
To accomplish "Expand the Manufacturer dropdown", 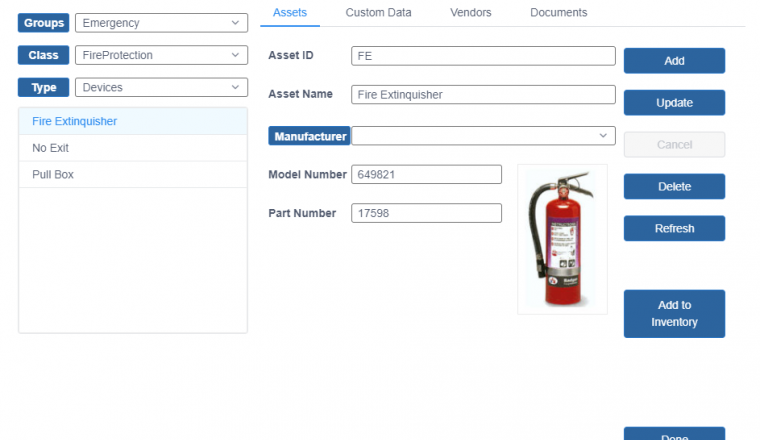I will 483,136.
